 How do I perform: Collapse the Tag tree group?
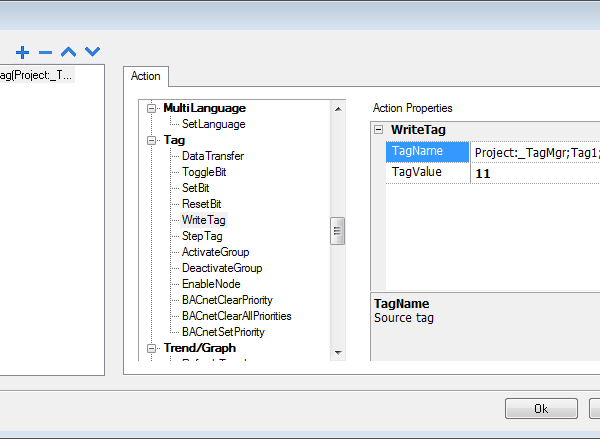click(152, 140)
